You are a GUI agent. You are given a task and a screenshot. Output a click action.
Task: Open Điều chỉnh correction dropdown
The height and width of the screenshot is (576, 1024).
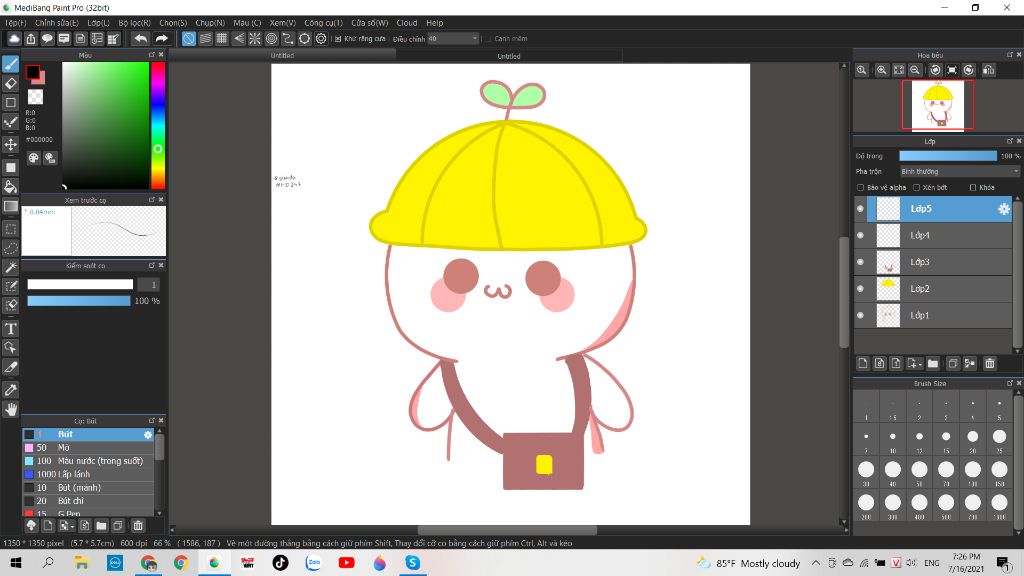click(x=453, y=39)
